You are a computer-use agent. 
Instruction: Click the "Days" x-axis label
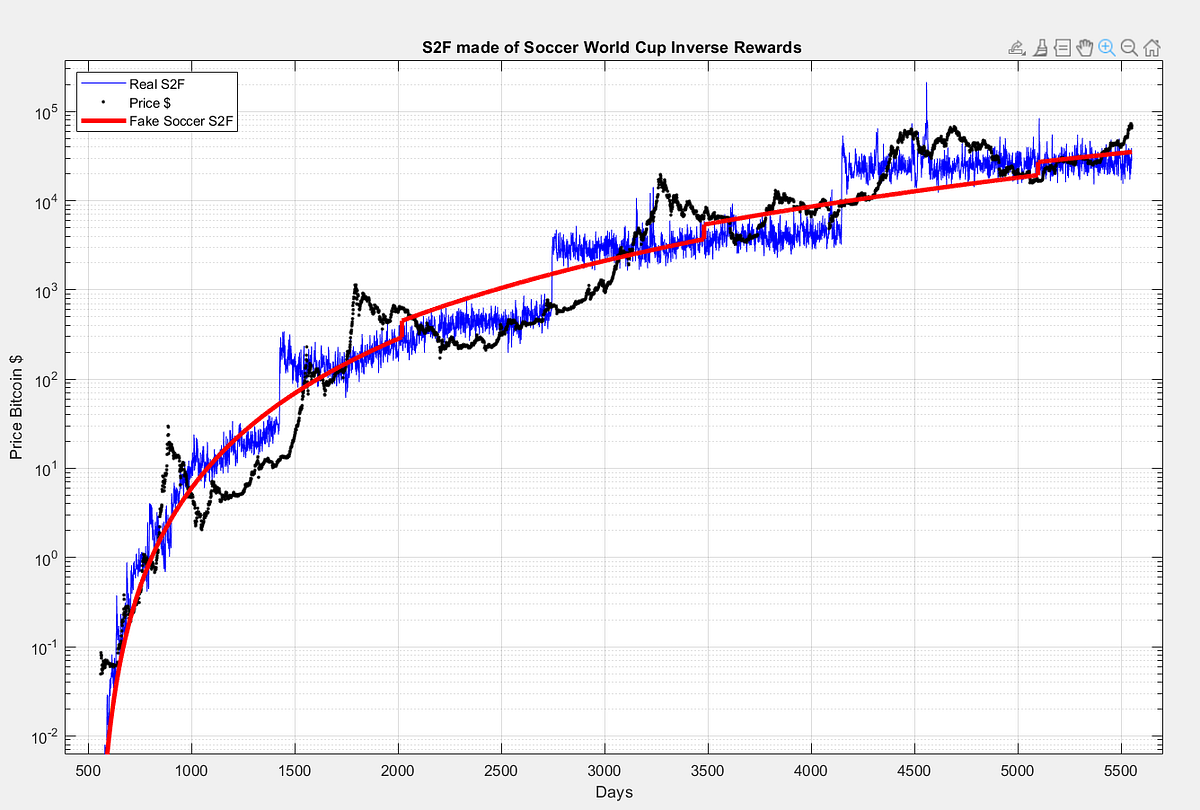point(613,792)
